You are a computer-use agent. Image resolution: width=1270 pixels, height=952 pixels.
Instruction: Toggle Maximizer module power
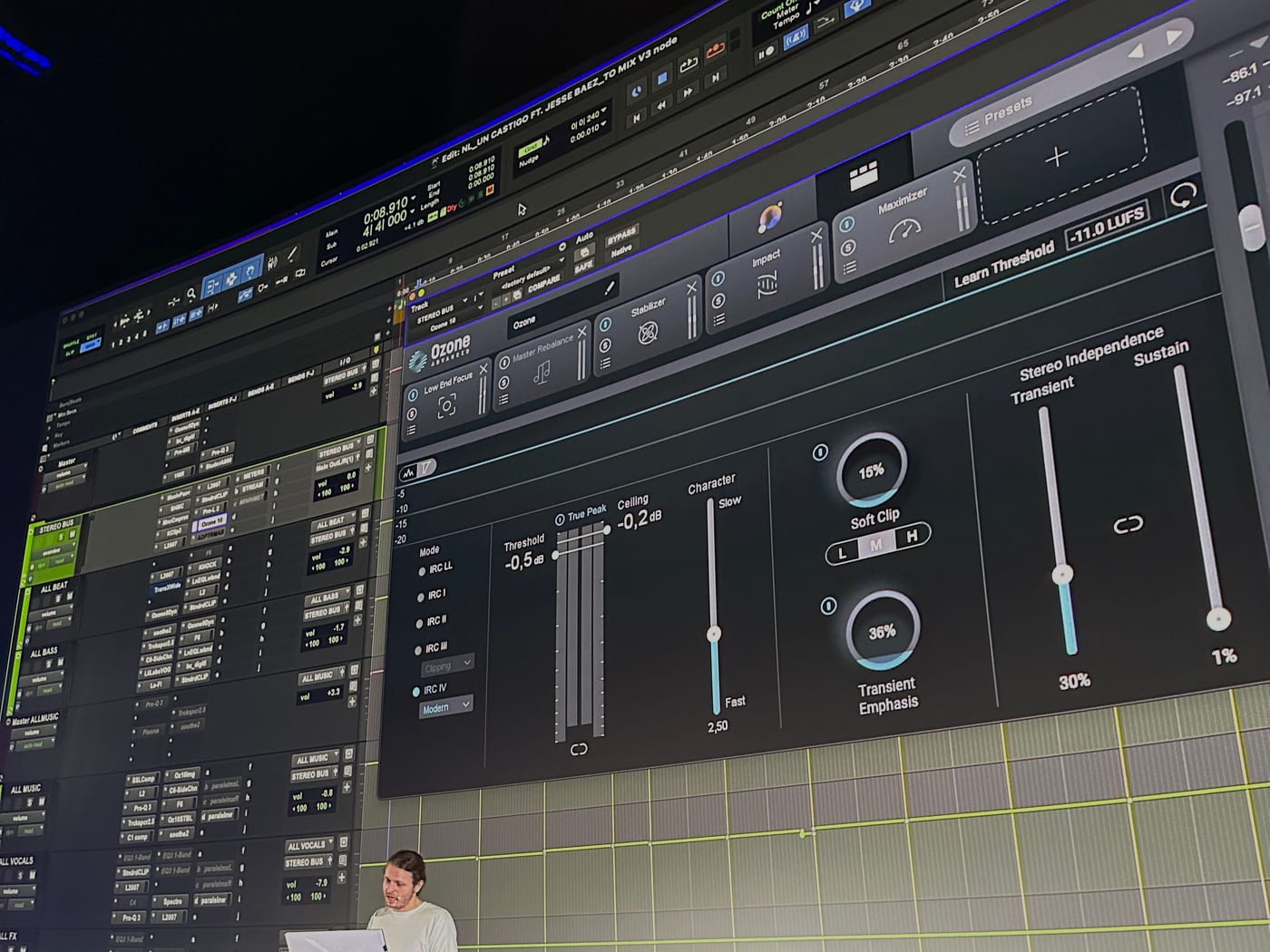[x=846, y=225]
